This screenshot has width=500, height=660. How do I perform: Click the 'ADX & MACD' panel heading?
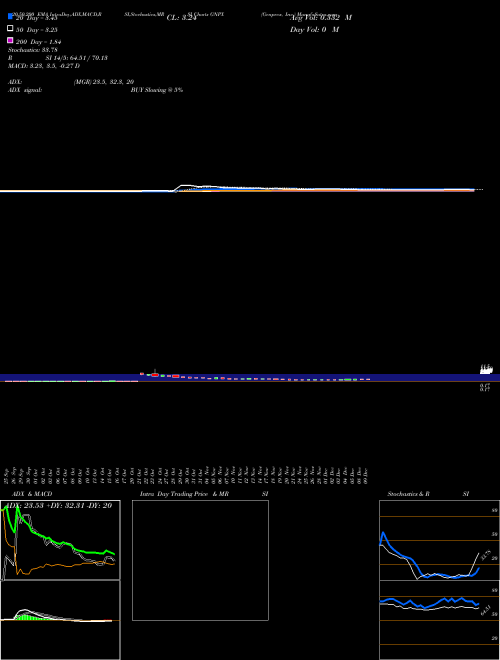[x=32, y=494]
